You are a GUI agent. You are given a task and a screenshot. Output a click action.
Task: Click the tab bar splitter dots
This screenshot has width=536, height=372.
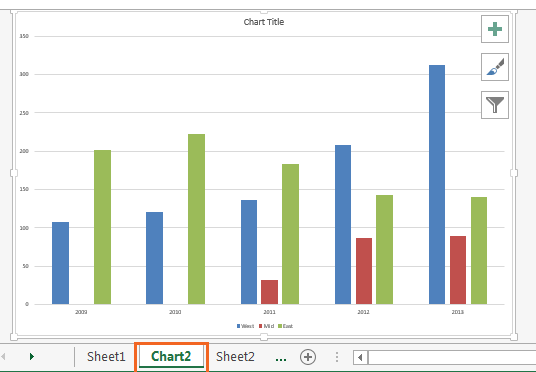click(x=337, y=357)
